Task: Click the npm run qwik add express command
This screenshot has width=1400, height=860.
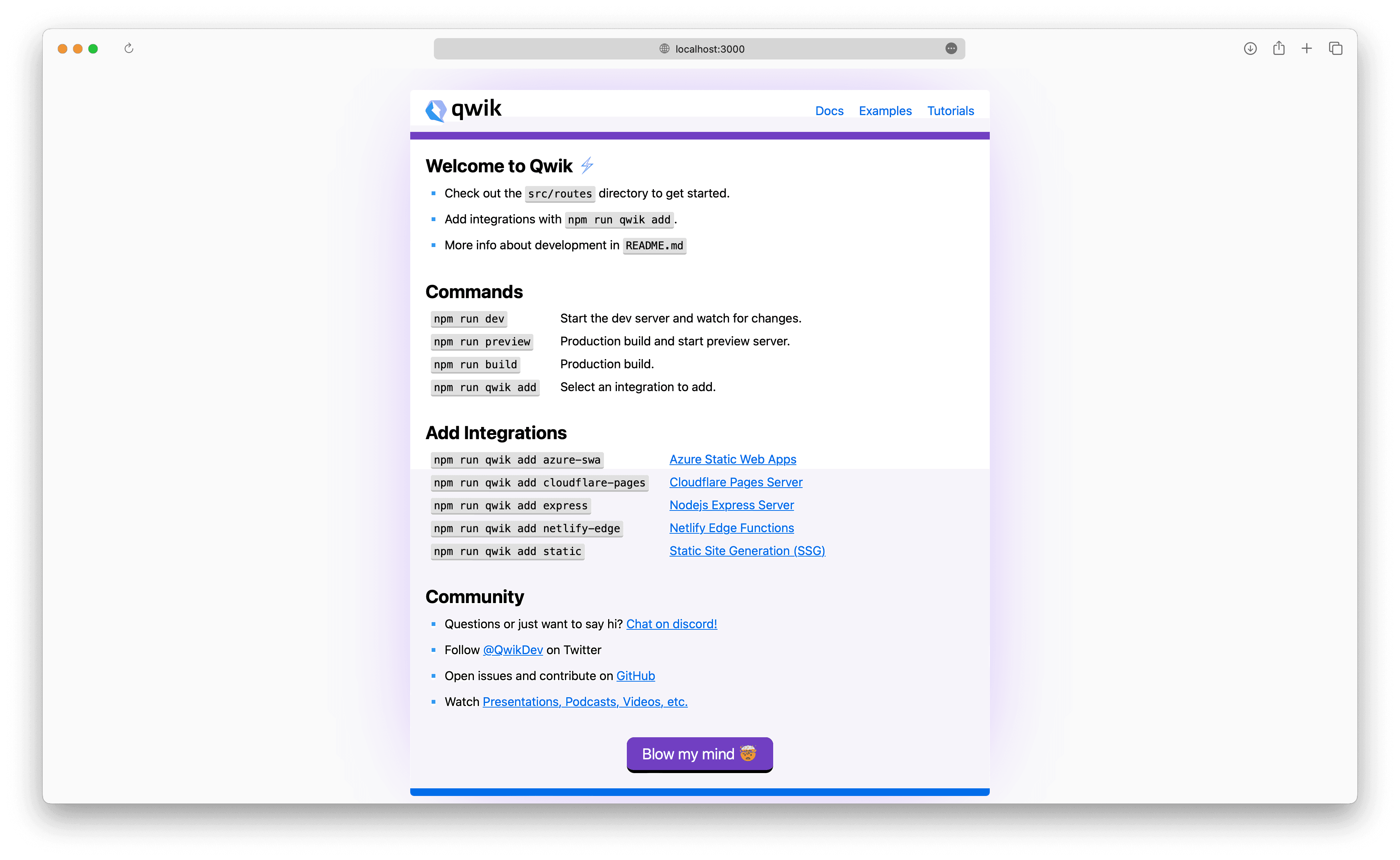Action: click(510, 505)
